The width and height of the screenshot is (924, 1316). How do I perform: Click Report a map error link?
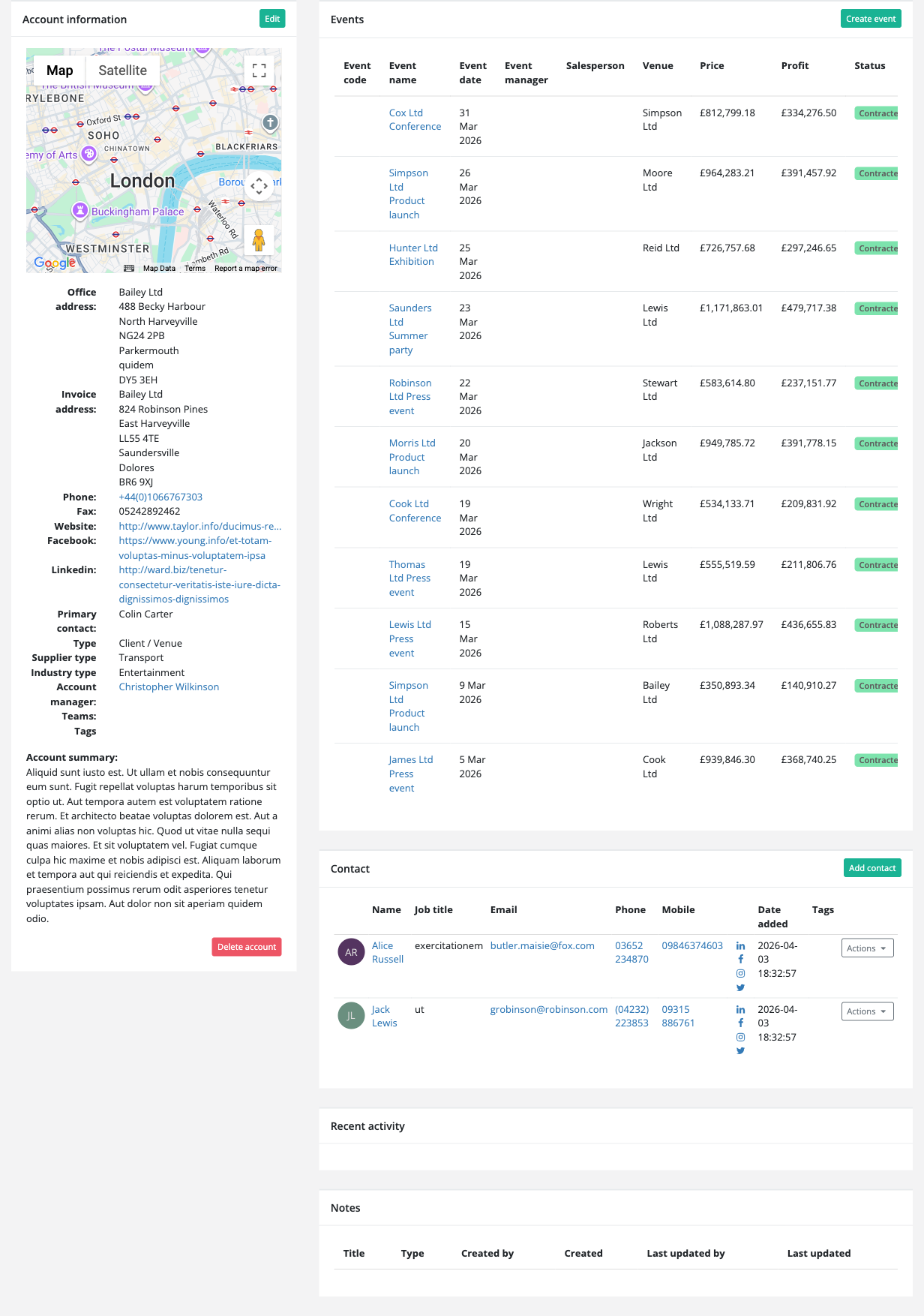click(x=246, y=269)
